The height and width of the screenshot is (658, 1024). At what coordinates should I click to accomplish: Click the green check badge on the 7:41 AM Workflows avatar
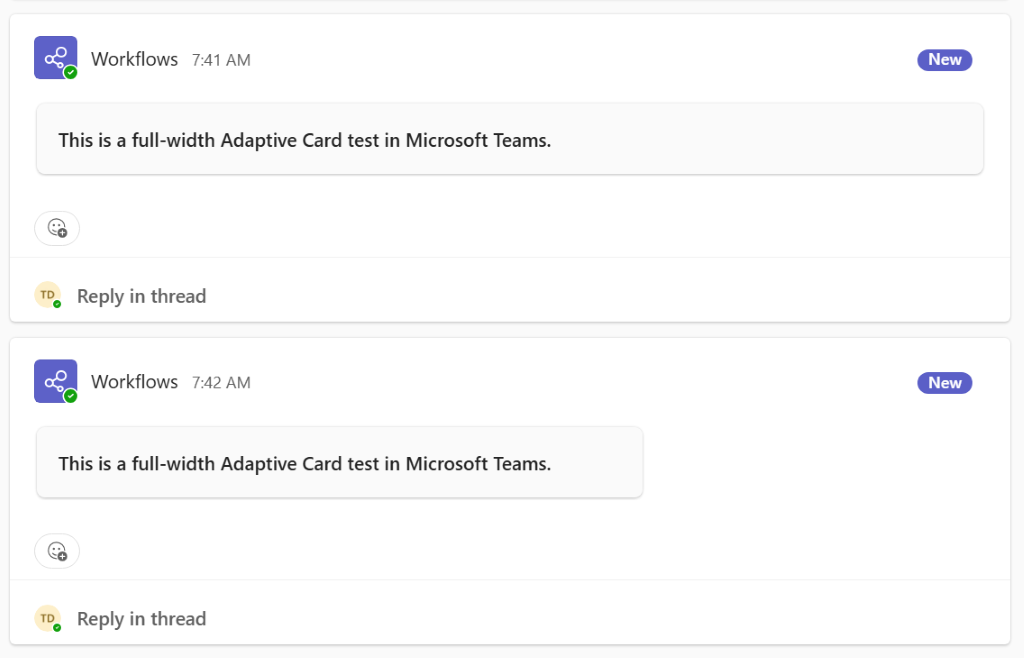[x=71, y=73]
